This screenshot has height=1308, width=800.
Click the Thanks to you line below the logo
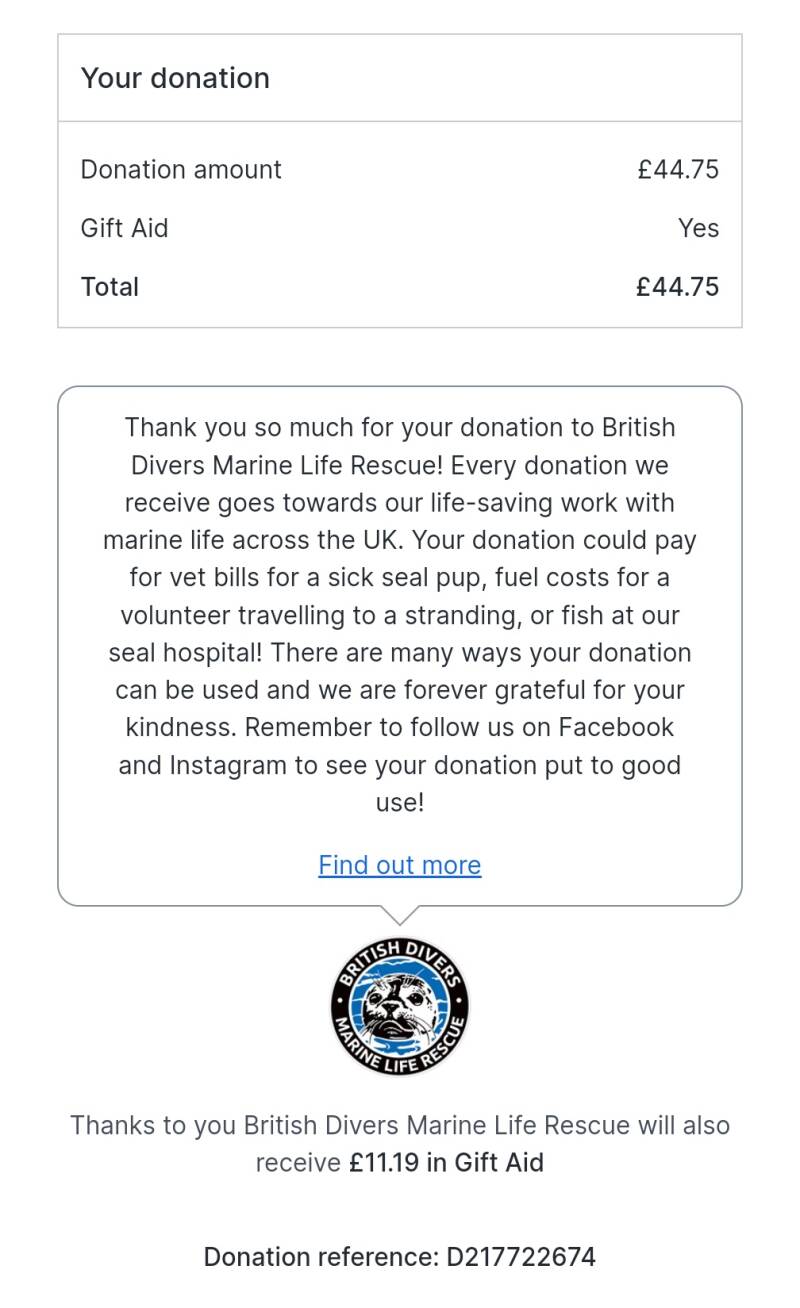click(399, 1125)
